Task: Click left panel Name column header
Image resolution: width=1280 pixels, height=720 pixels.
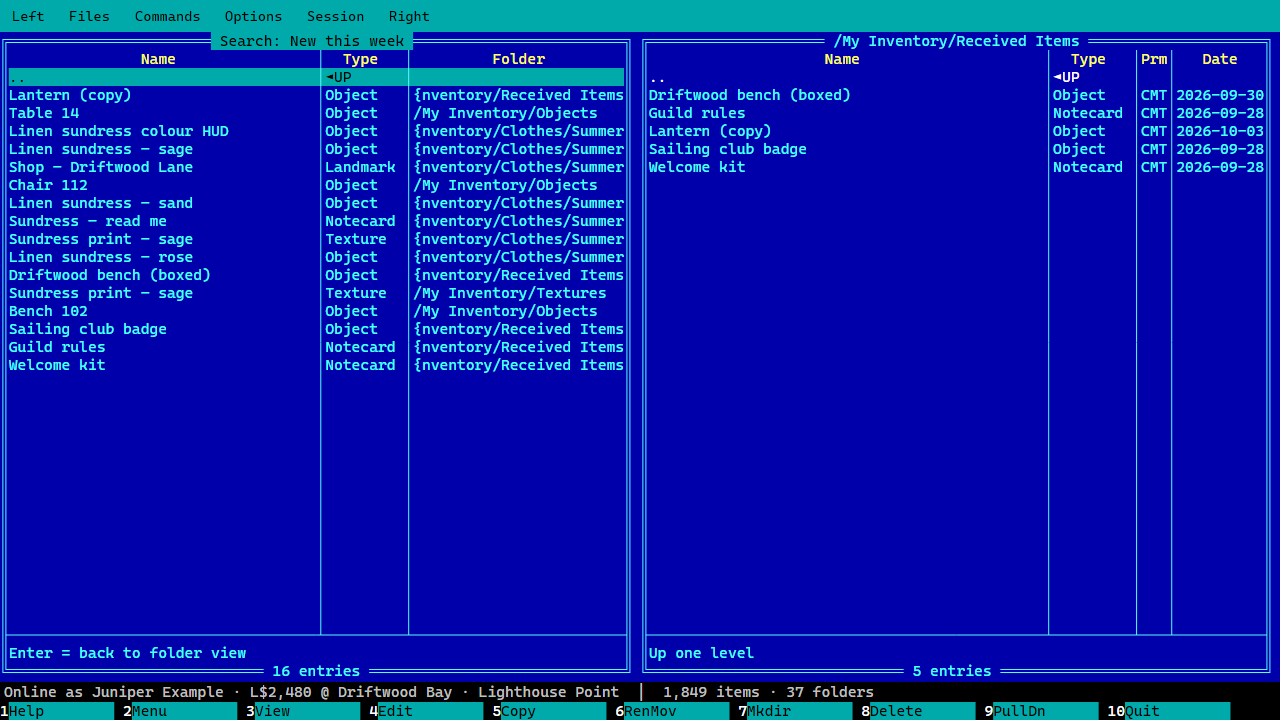Action: point(158,59)
